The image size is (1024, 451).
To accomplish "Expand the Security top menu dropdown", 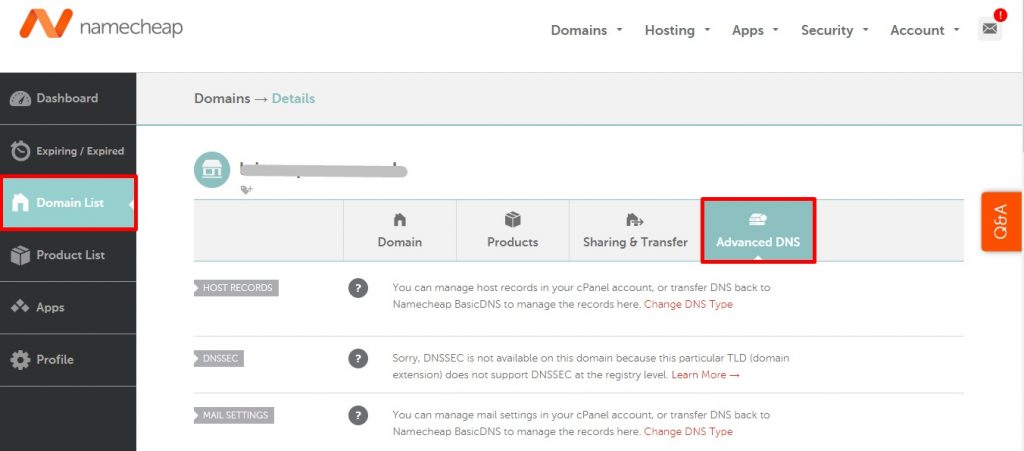I will [x=835, y=30].
